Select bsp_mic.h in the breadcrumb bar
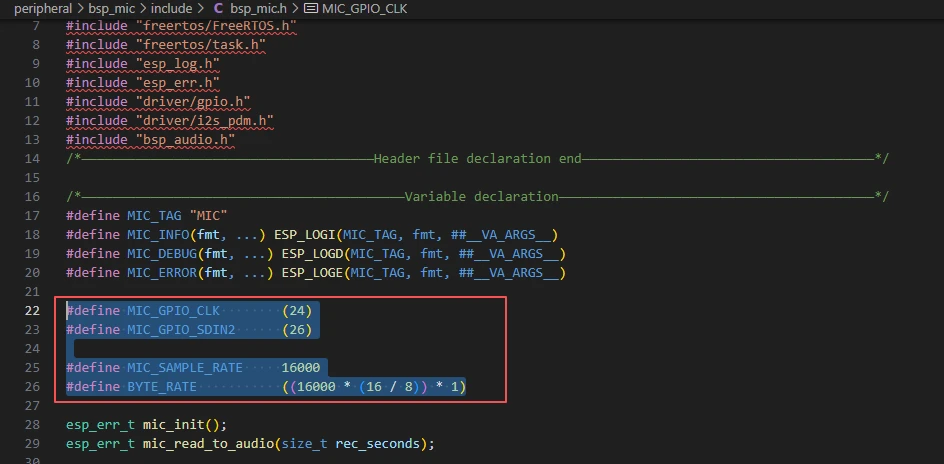 [259, 8]
